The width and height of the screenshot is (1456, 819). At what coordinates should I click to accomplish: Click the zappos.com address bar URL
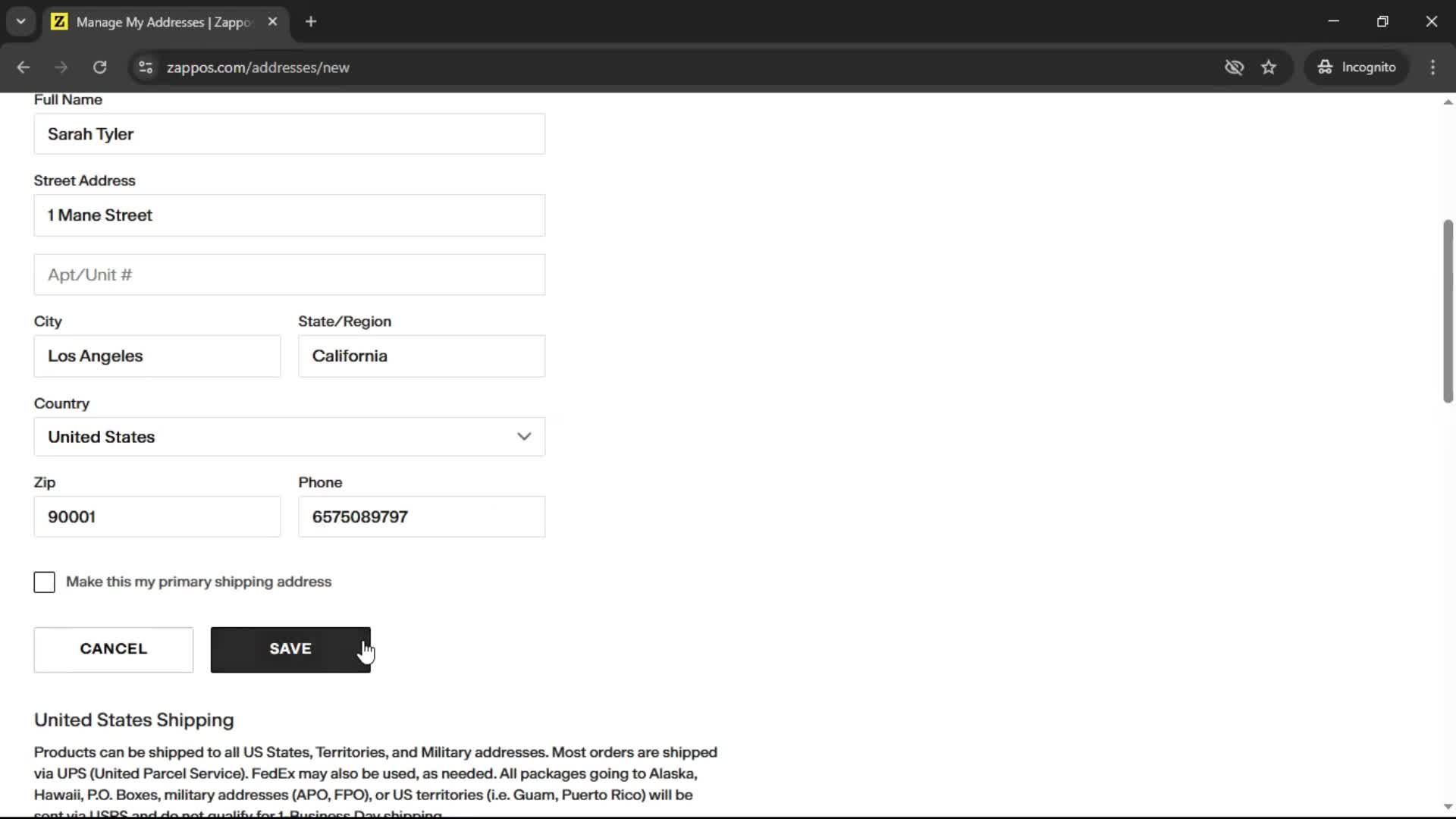[258, 67]
